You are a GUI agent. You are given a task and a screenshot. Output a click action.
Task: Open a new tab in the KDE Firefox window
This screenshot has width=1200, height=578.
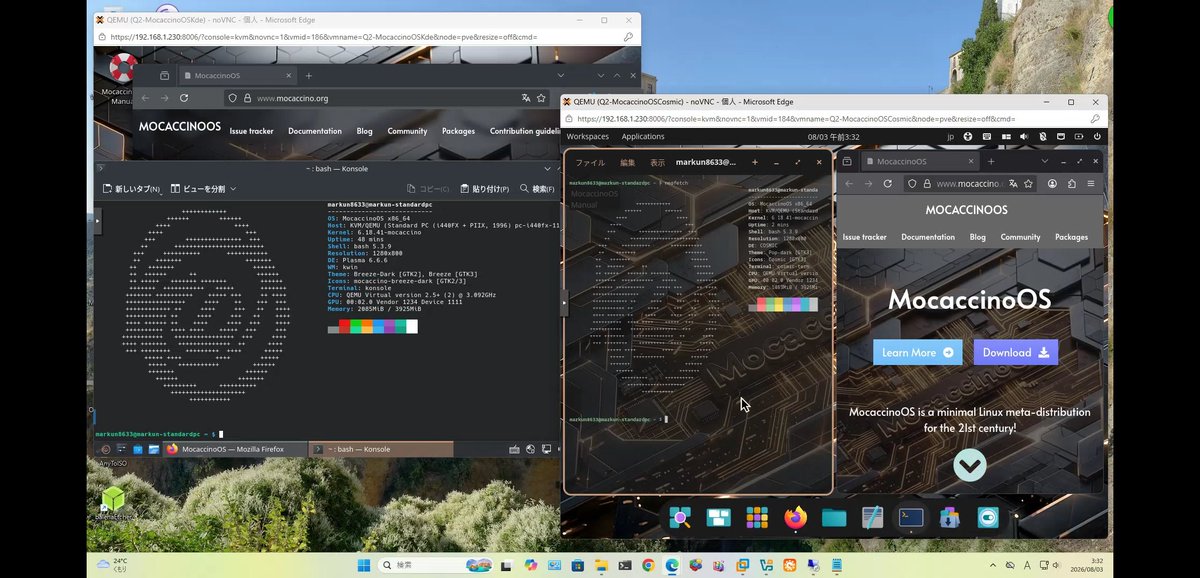click(x=309, y=76)
